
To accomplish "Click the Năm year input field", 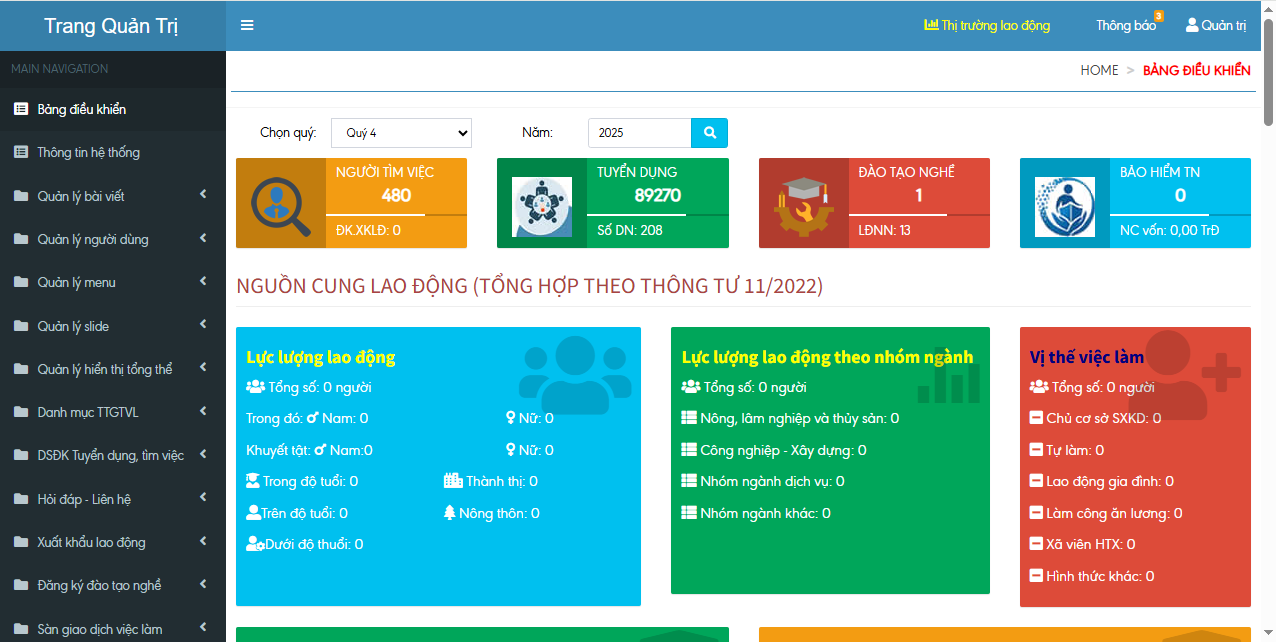I will (639, 133).
